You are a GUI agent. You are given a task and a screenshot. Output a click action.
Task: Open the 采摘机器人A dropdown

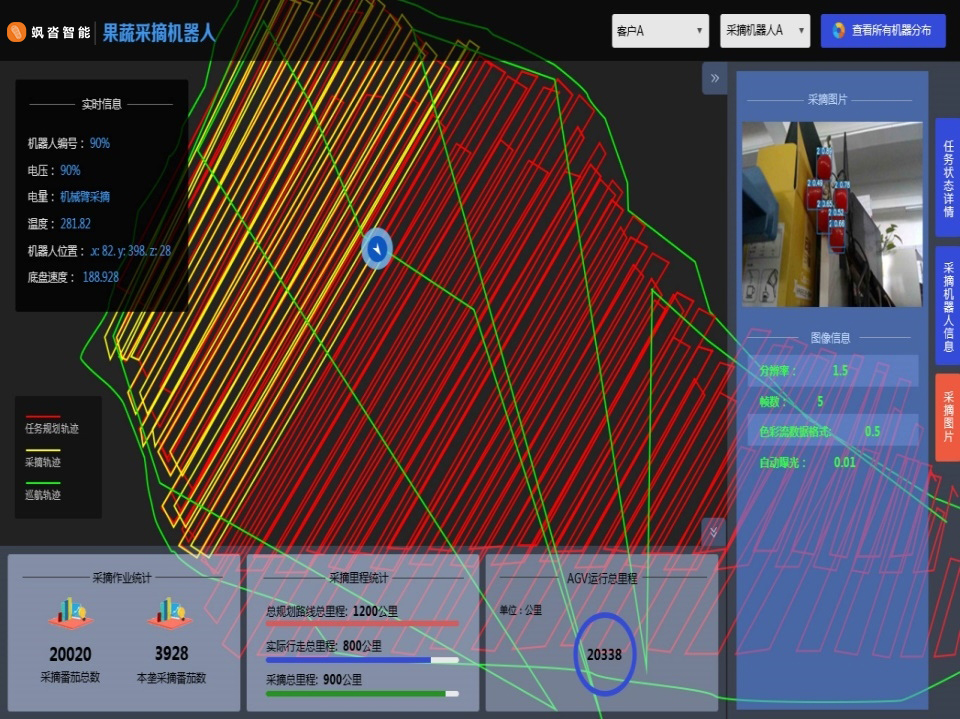764,31
